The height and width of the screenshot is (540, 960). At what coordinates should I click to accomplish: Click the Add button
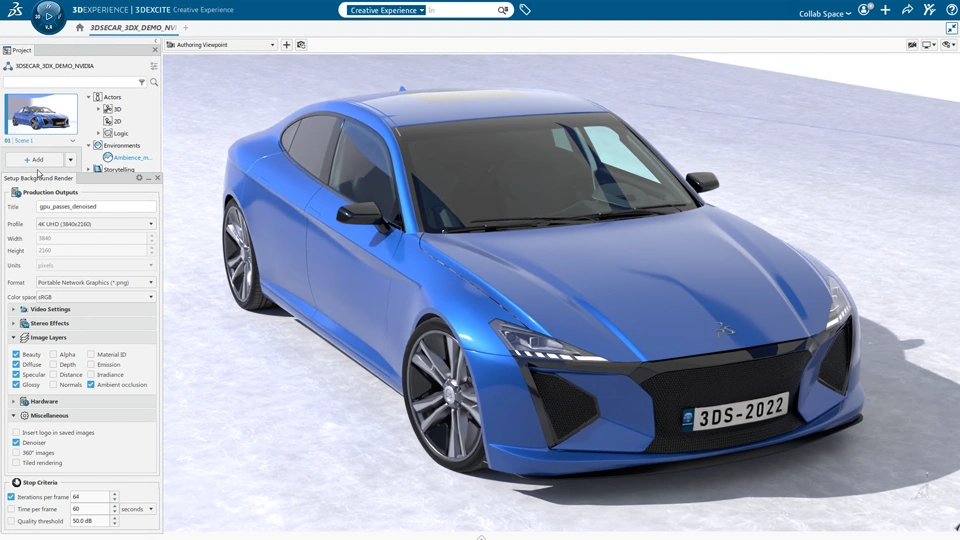pyautogui.click(x=34, y=160)
